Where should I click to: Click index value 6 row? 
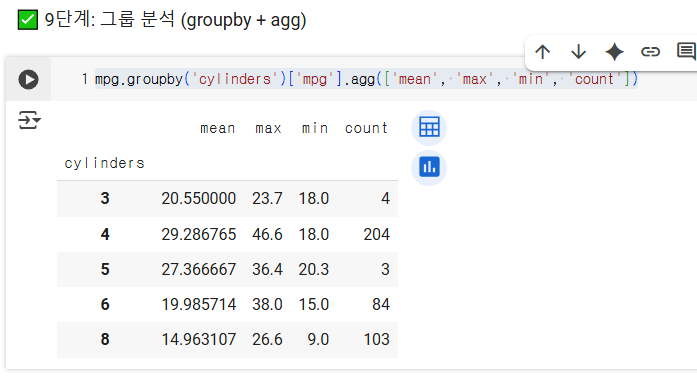105,304
